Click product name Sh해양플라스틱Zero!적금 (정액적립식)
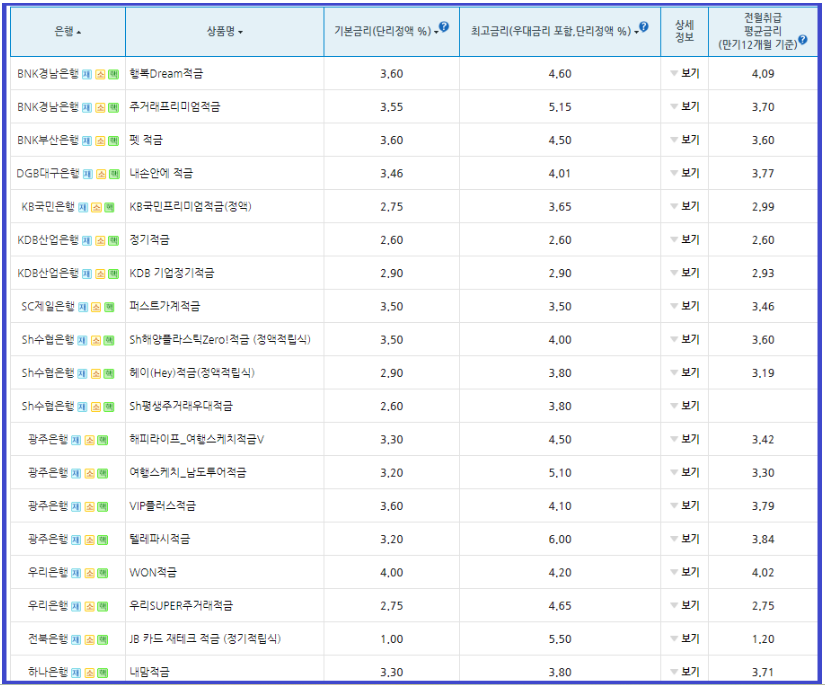The image size is (825, 685). [x=220, y=340]
